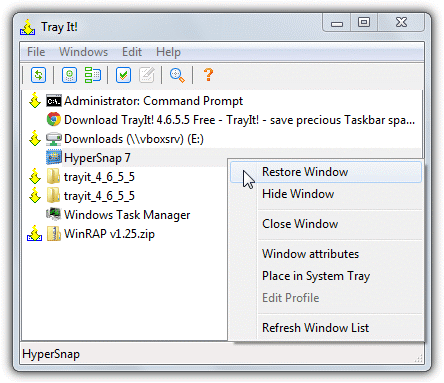Click the tray marker beside Administrator: Command Prompt

(x=35, y=100)
